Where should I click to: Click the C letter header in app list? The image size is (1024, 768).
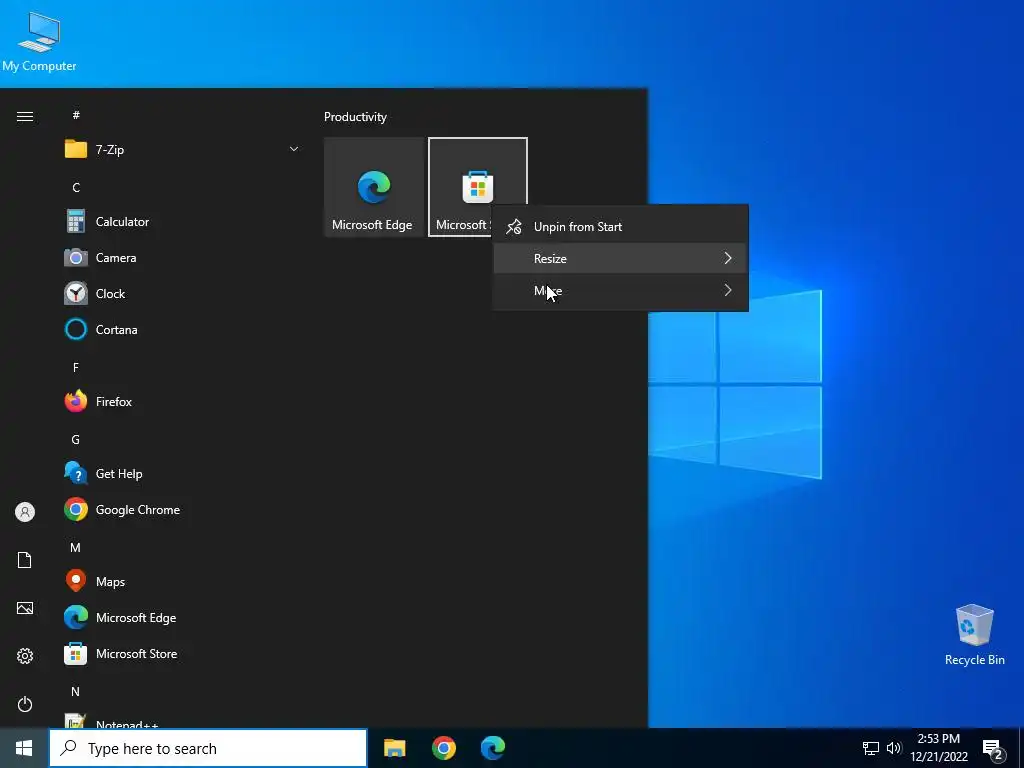[76, 187]
